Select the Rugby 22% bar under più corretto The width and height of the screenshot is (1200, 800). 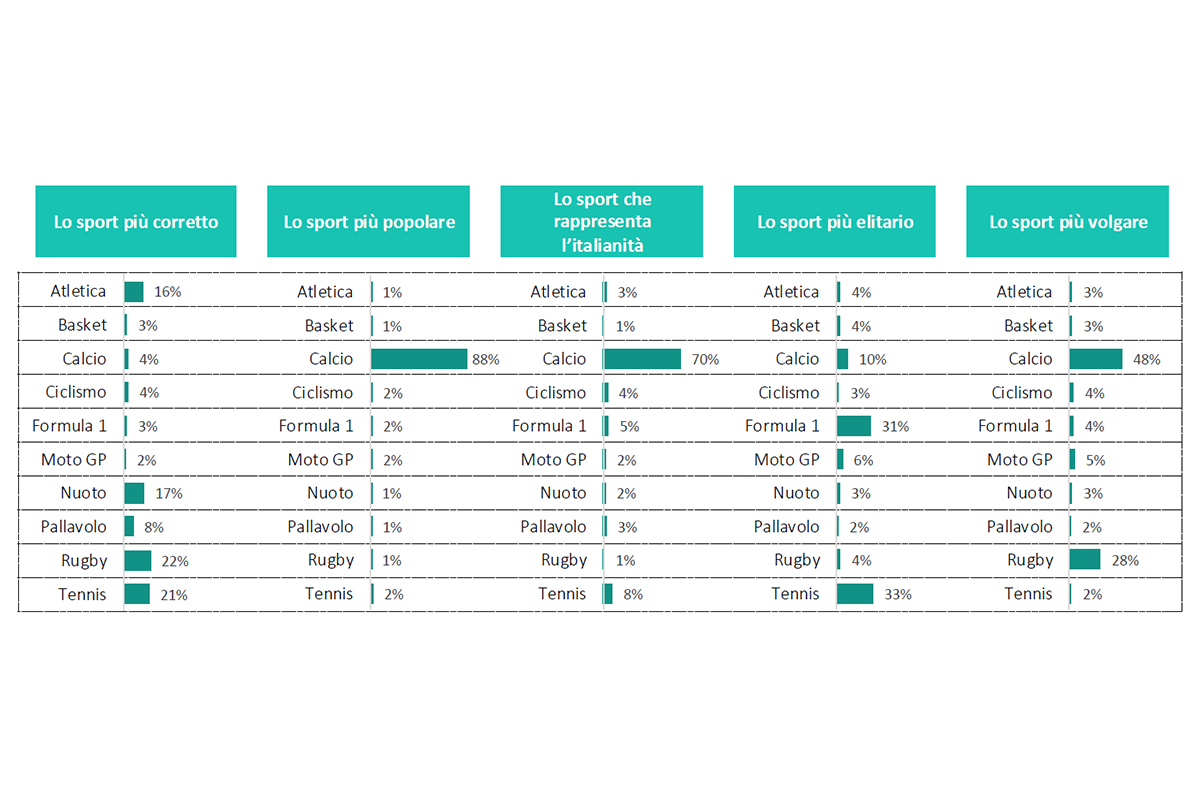coord(138,560)
